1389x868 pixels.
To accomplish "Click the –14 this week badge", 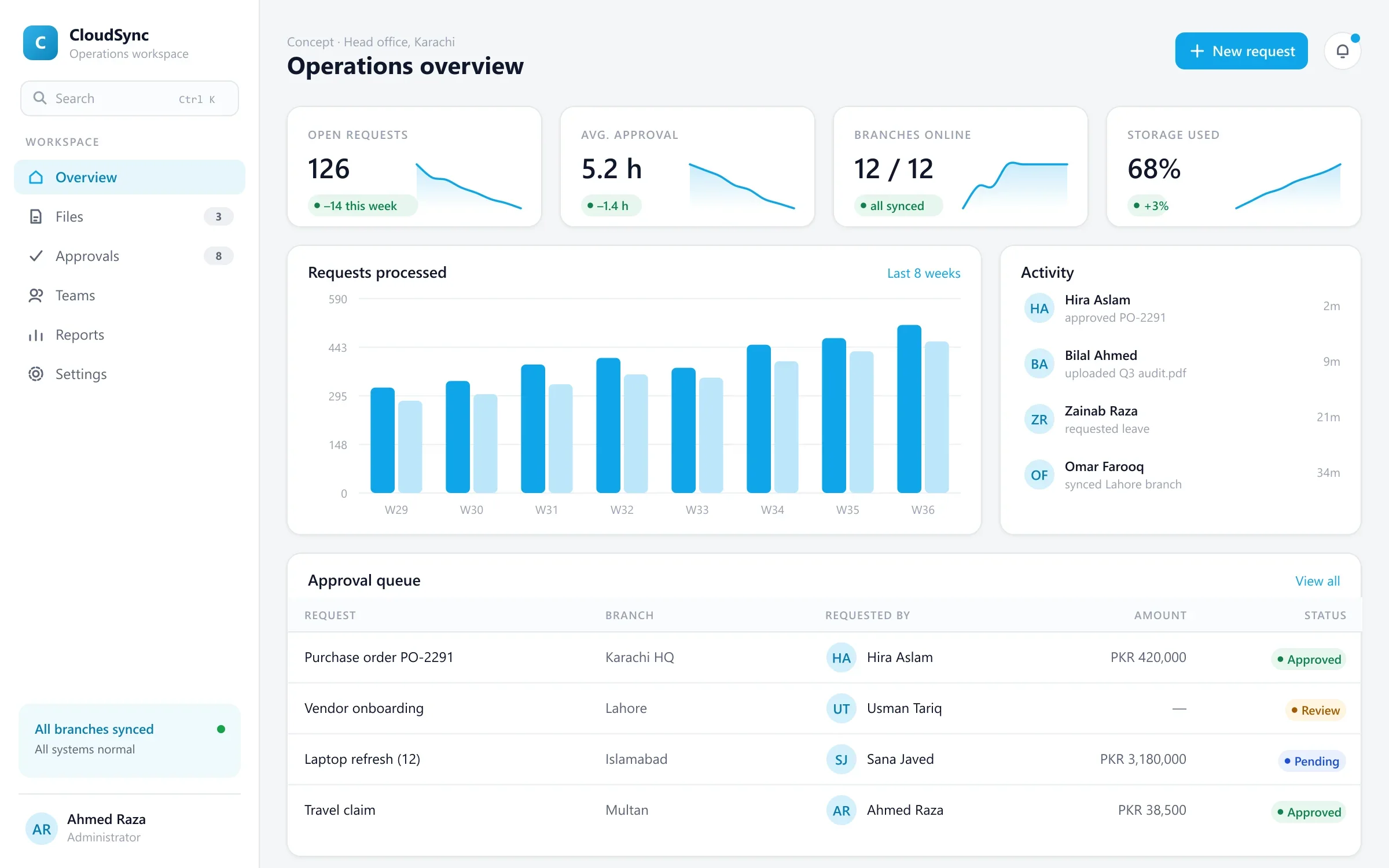I will [362, 205].
